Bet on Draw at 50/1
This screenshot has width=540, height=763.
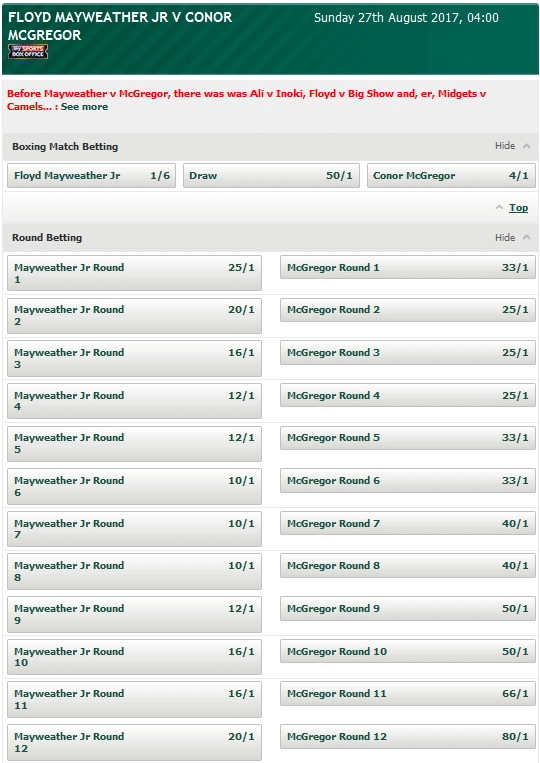(x=271, y=176)
